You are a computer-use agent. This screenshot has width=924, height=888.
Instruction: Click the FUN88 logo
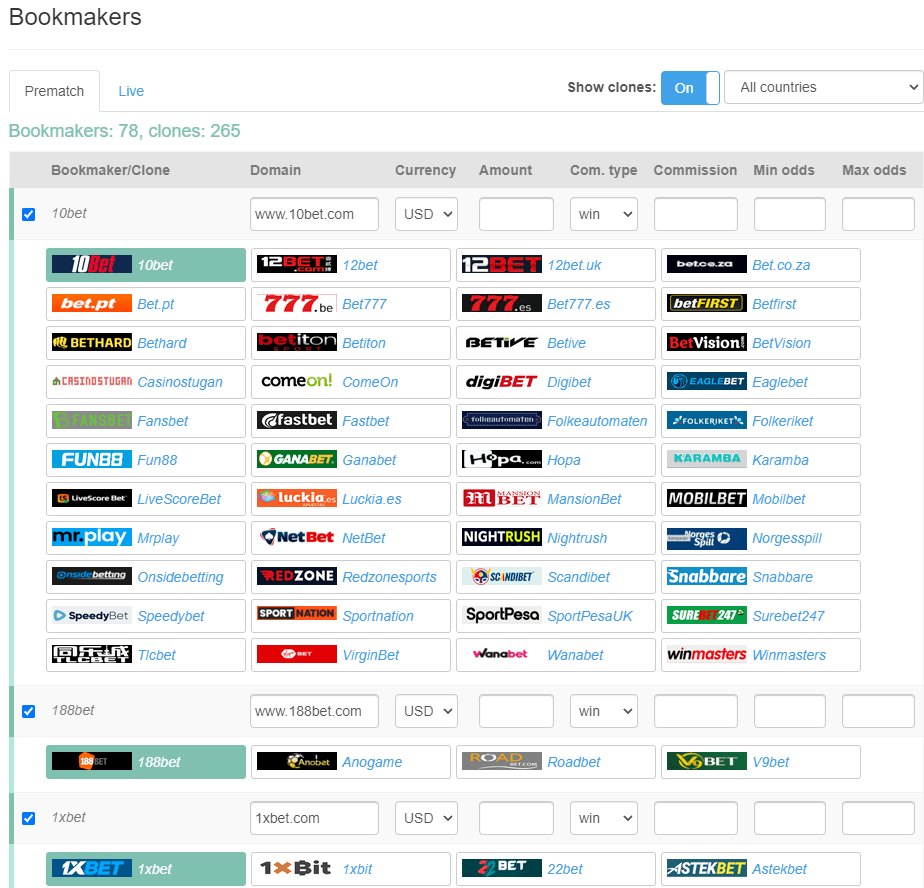[x=91, y=459]
